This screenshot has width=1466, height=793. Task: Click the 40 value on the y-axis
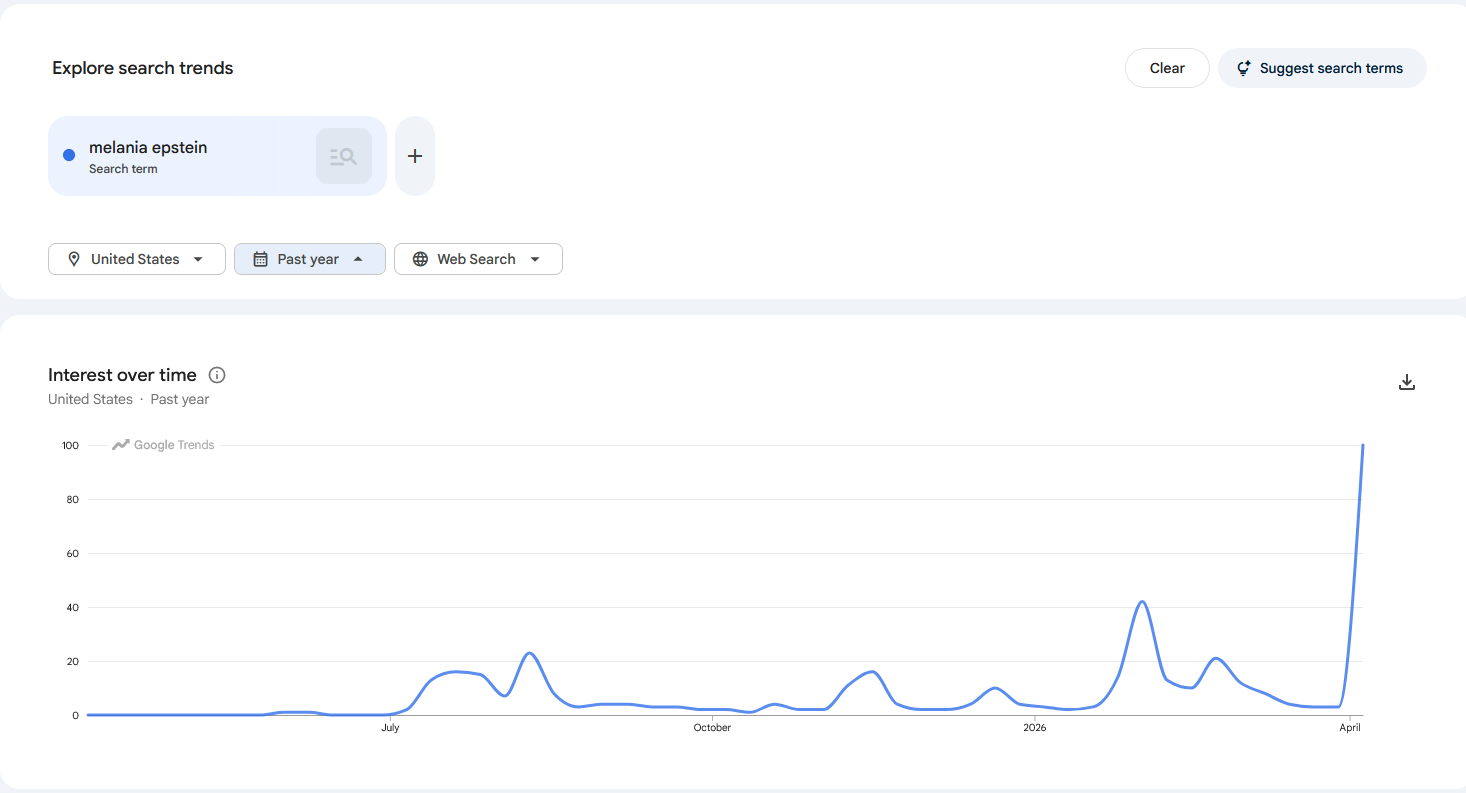point(73,607)
